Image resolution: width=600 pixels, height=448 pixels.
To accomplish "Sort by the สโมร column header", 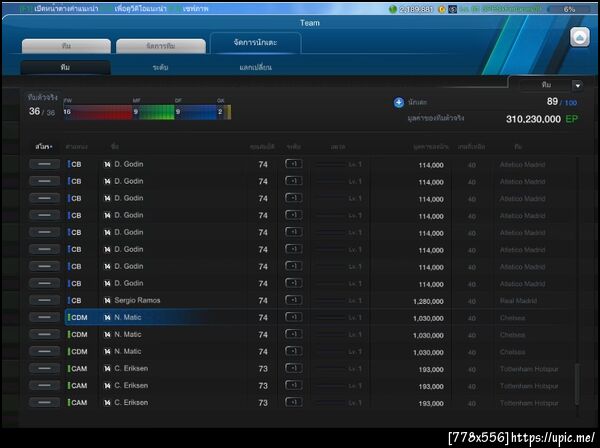I will pyautogui.click(x=44, y=147).
